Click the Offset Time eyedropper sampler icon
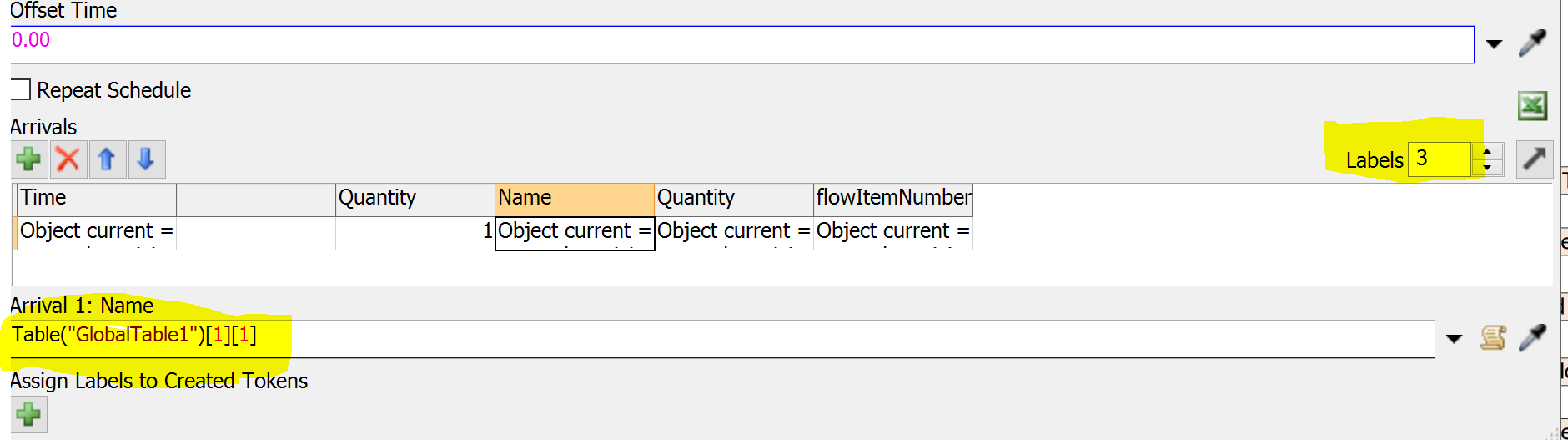The width and height of the screenshot is (1568, 440). (x=1532, y=43)
